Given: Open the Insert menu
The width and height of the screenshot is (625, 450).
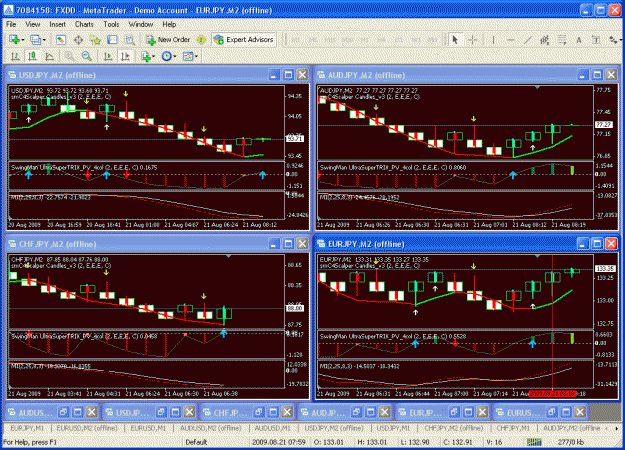Looking at the screenshot, I should [57, 24].
